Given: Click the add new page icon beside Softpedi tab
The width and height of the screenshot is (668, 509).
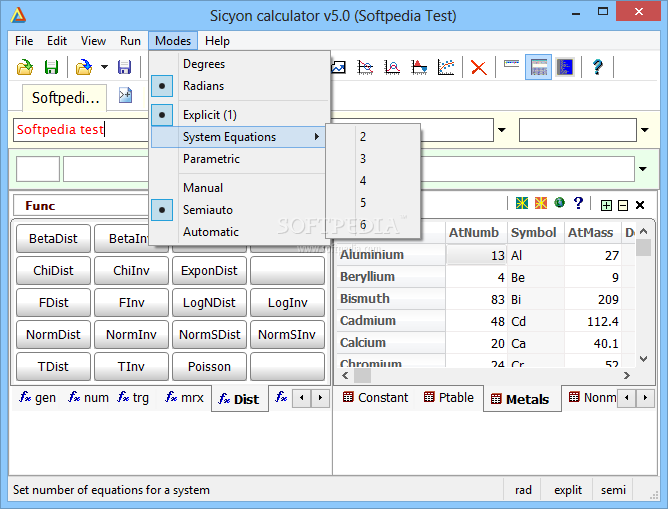Looking at the screenshot, I should [x=125, y=95].
